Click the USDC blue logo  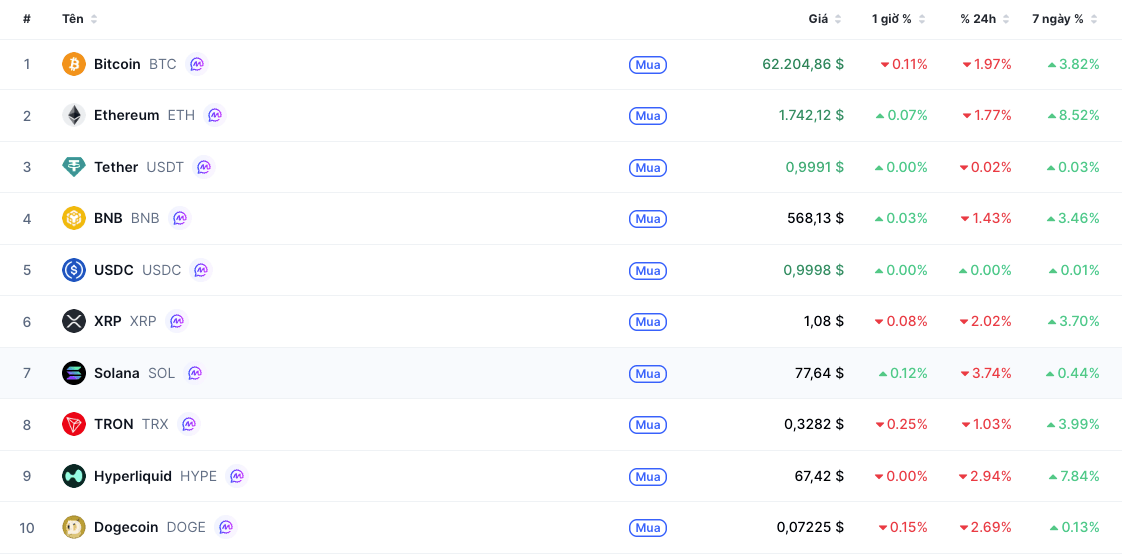point(74,270)
